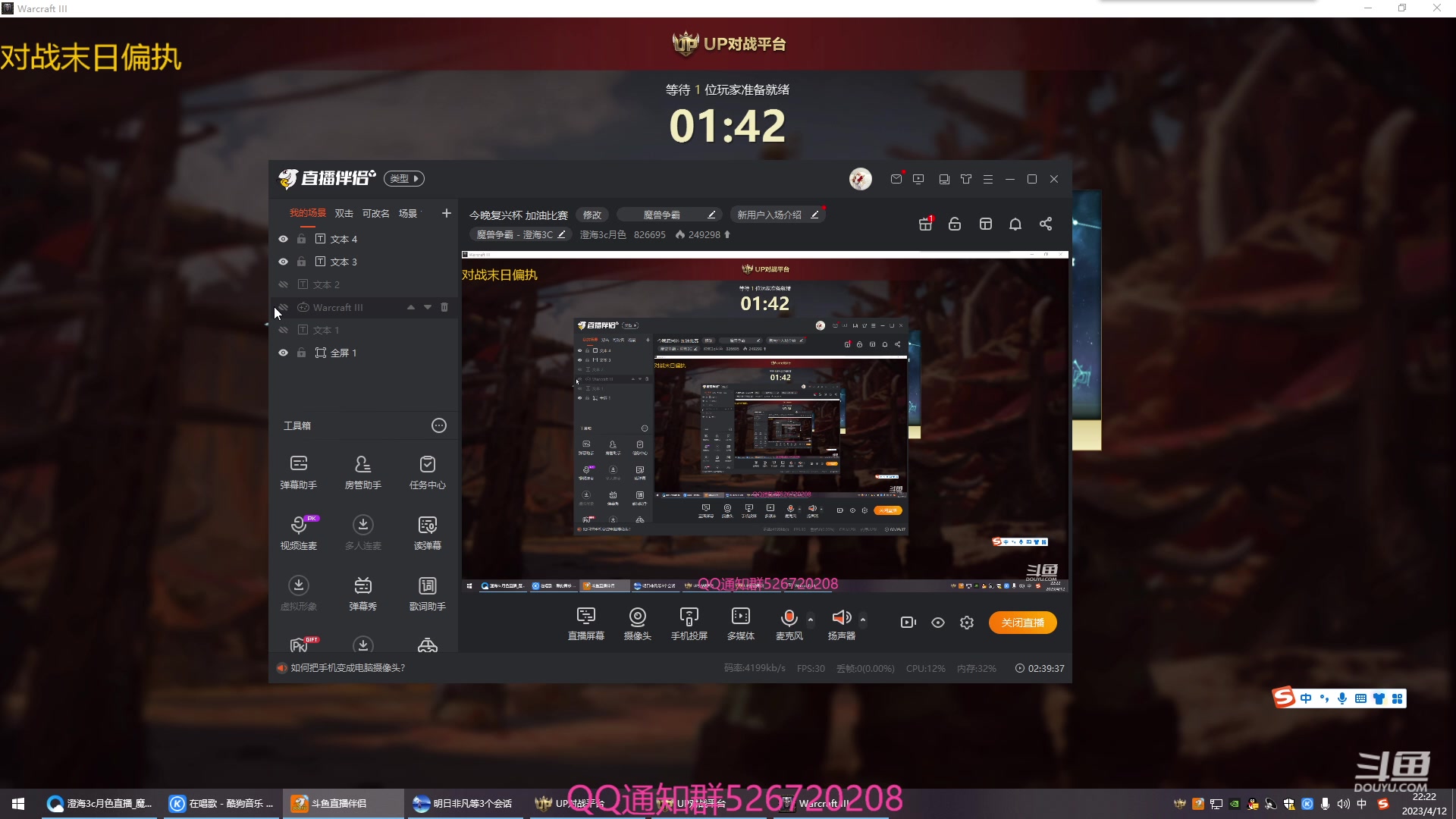This screenshot has width=1456, height=819.
Task: Open the 如何把手机变成电脑摄像头 tip link
Action: [x=348, y=668]
